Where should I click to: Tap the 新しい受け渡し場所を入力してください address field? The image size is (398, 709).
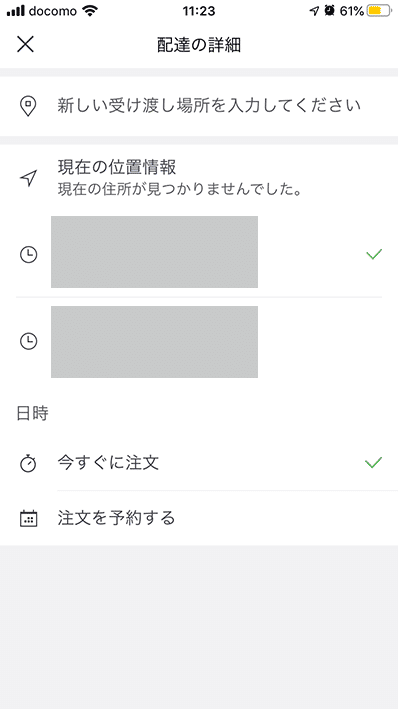[199, 106]
